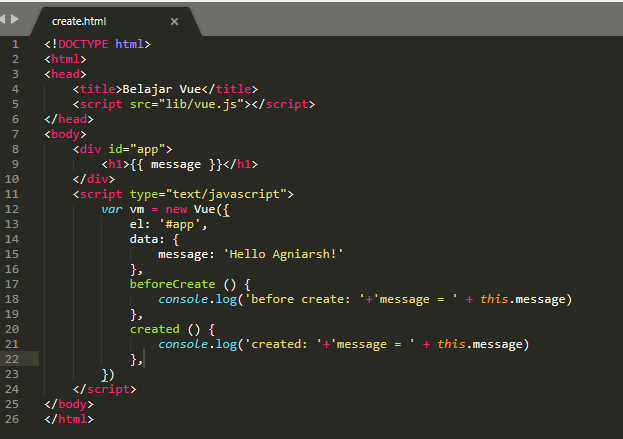Screen dimensions: 623x439
Task: Click the {{ message }} template expression
Action: pos(176,164)
